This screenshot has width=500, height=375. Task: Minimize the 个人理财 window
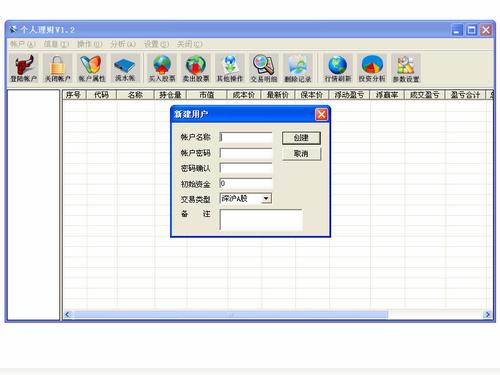457,30
